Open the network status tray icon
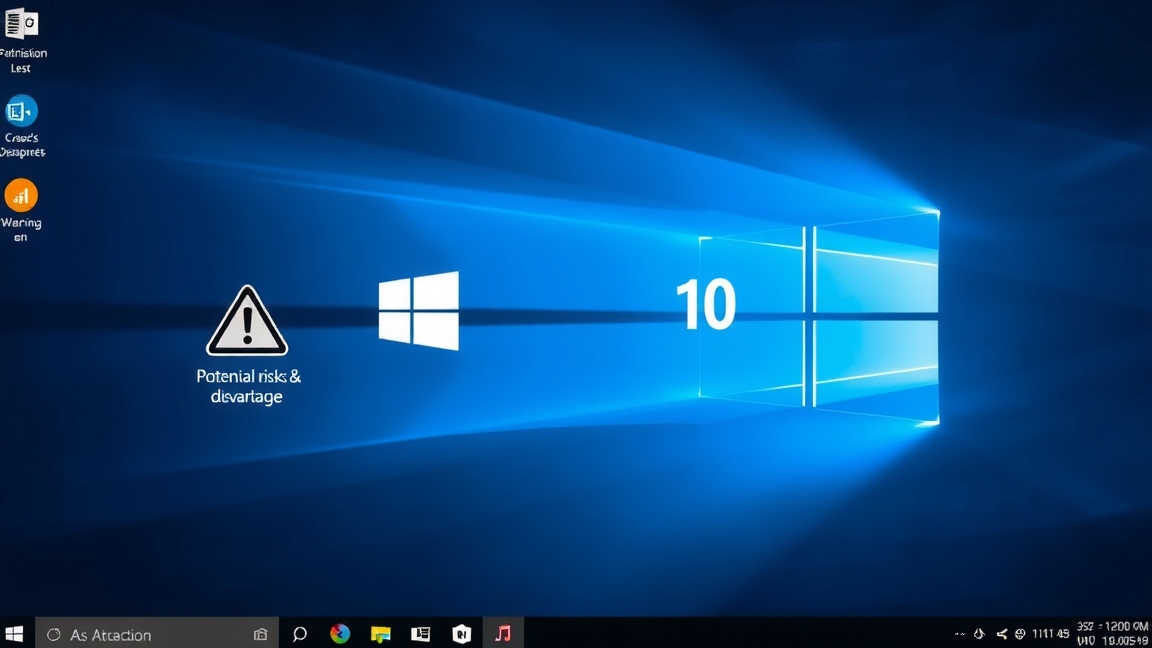The height and width of the screenshot is (648, 1152). point(1002,633)
